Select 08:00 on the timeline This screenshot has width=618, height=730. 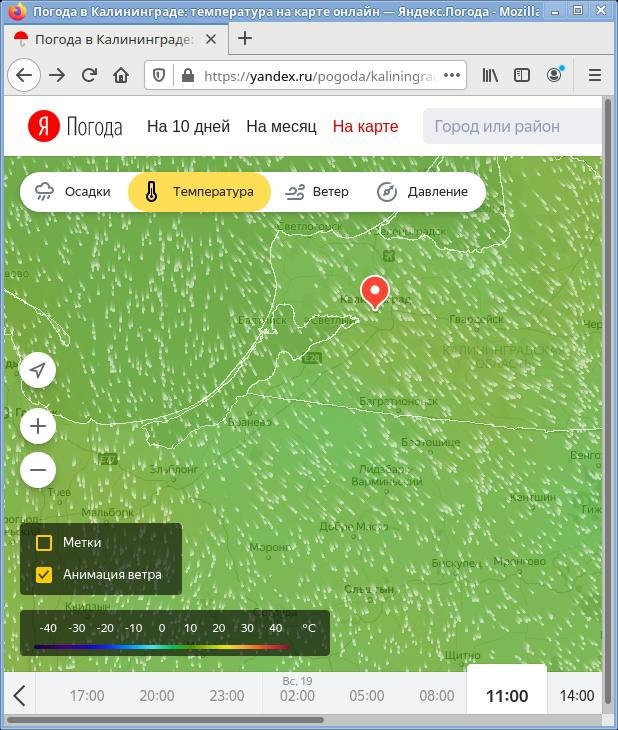(437, 696)
